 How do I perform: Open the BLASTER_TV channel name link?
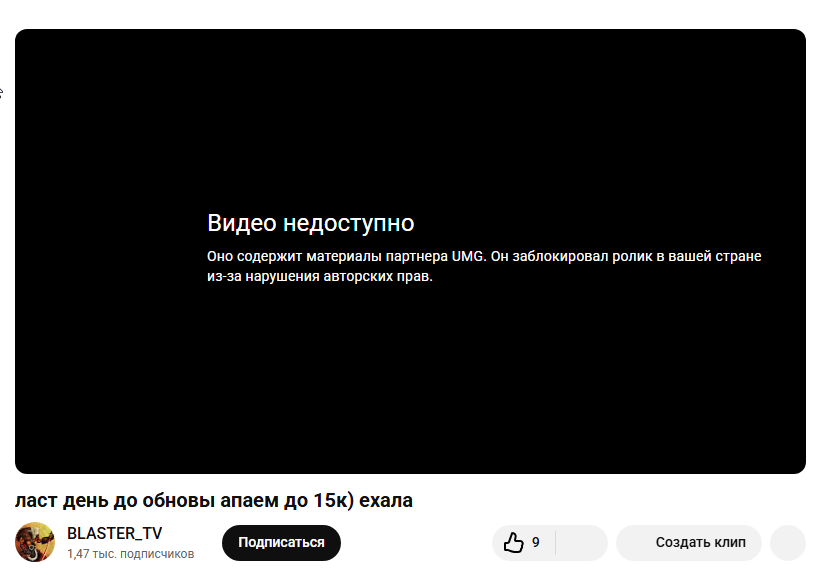115,533
